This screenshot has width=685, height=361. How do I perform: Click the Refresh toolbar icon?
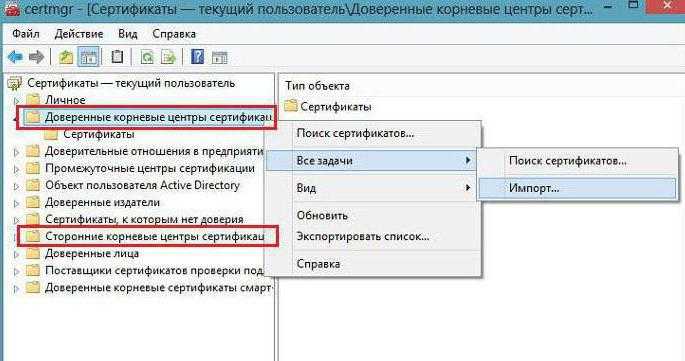(147, 57)
